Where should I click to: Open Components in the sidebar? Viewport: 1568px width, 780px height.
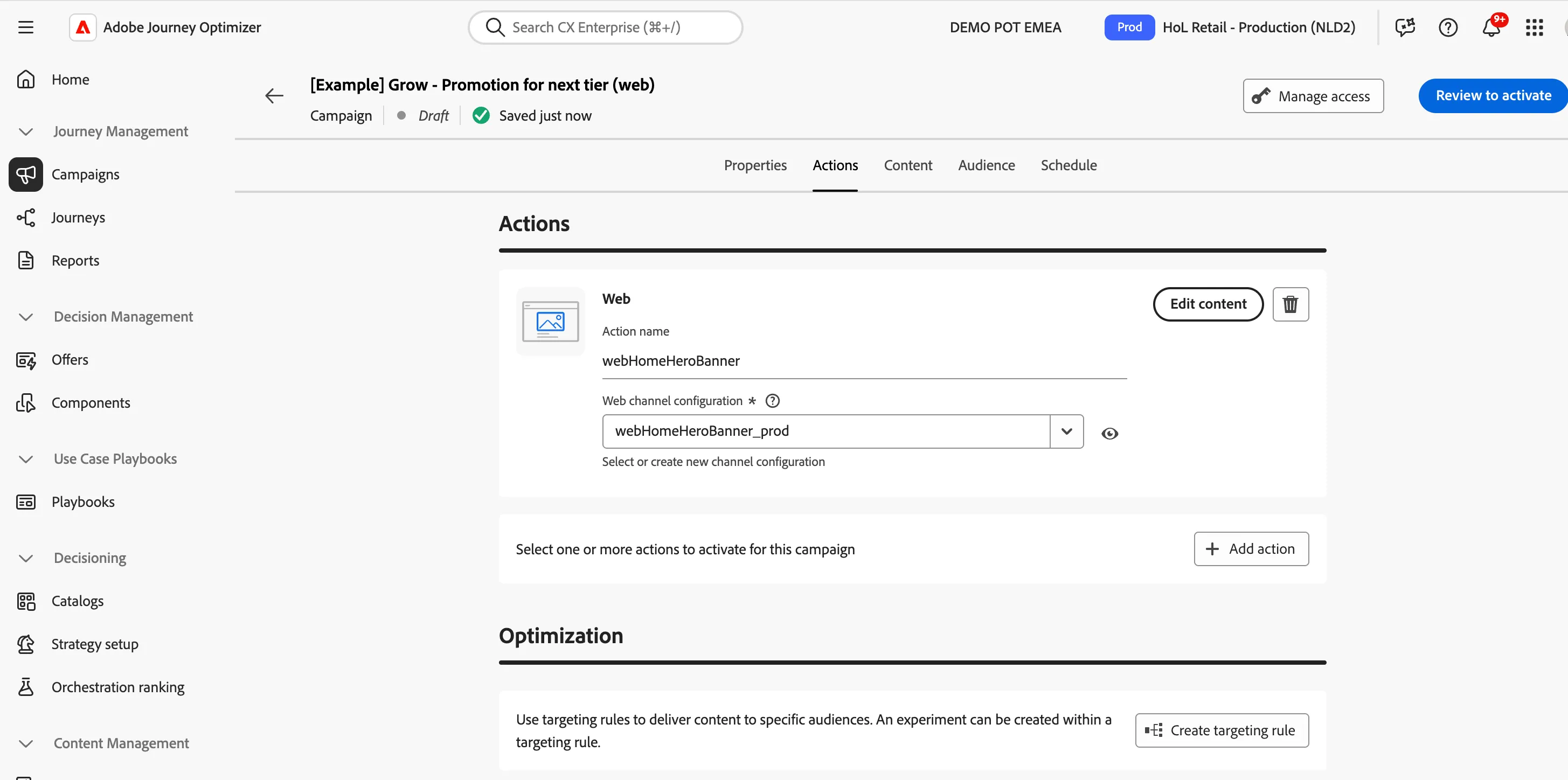point(90,403)
